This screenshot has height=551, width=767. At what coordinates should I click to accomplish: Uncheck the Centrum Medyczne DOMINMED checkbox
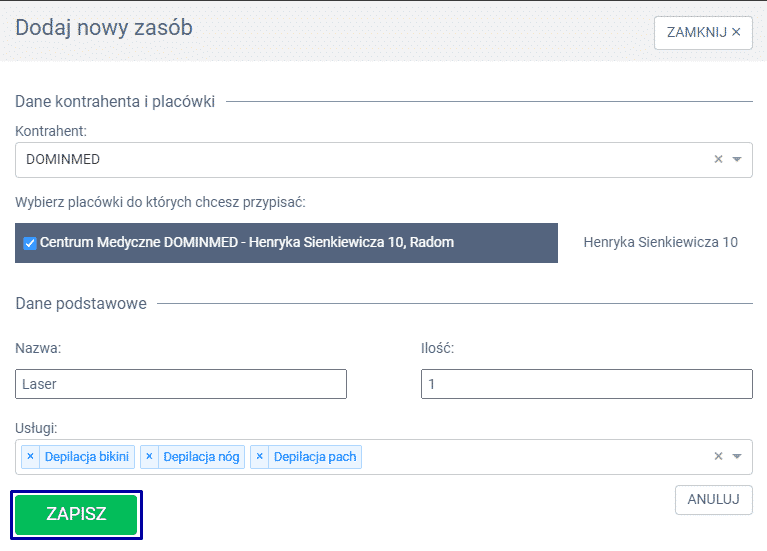tap(29, 243)
